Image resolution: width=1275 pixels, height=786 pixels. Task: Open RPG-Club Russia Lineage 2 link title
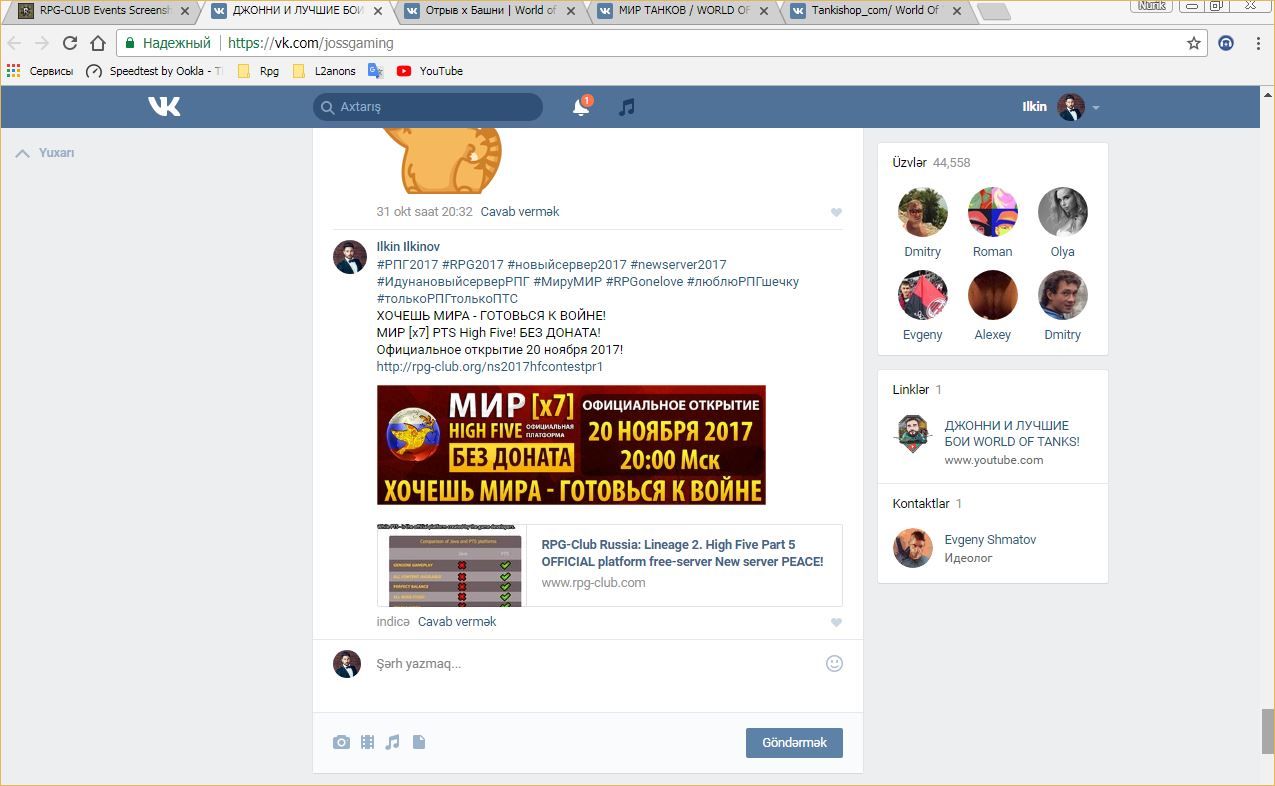pos(682,553)
